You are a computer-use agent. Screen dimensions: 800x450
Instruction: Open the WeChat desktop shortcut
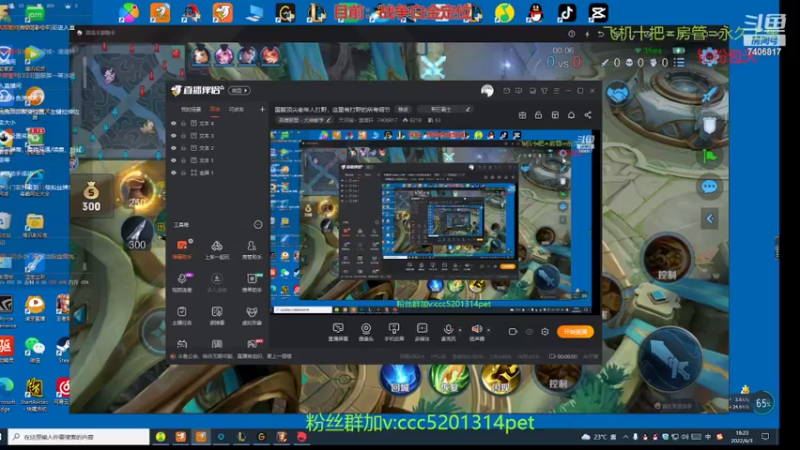35,350
